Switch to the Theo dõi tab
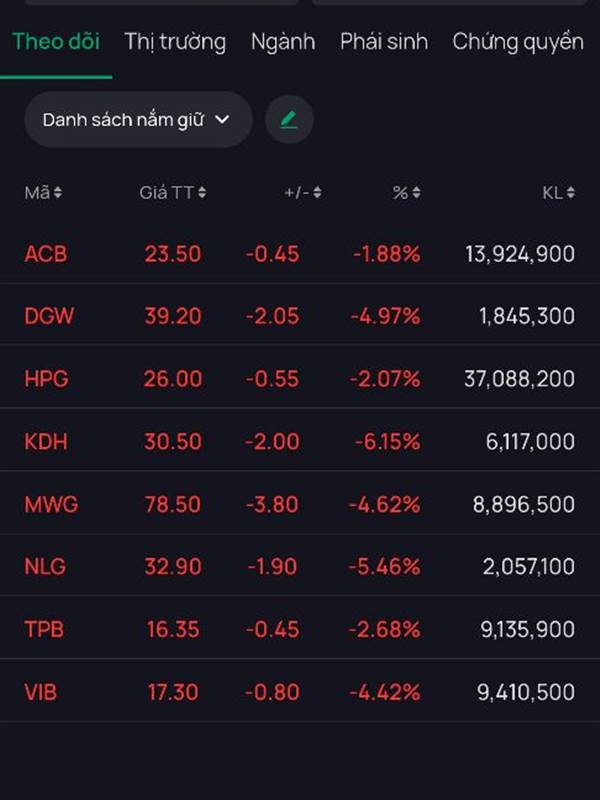Viewport: 600px width, 800px height. [56, 42]
